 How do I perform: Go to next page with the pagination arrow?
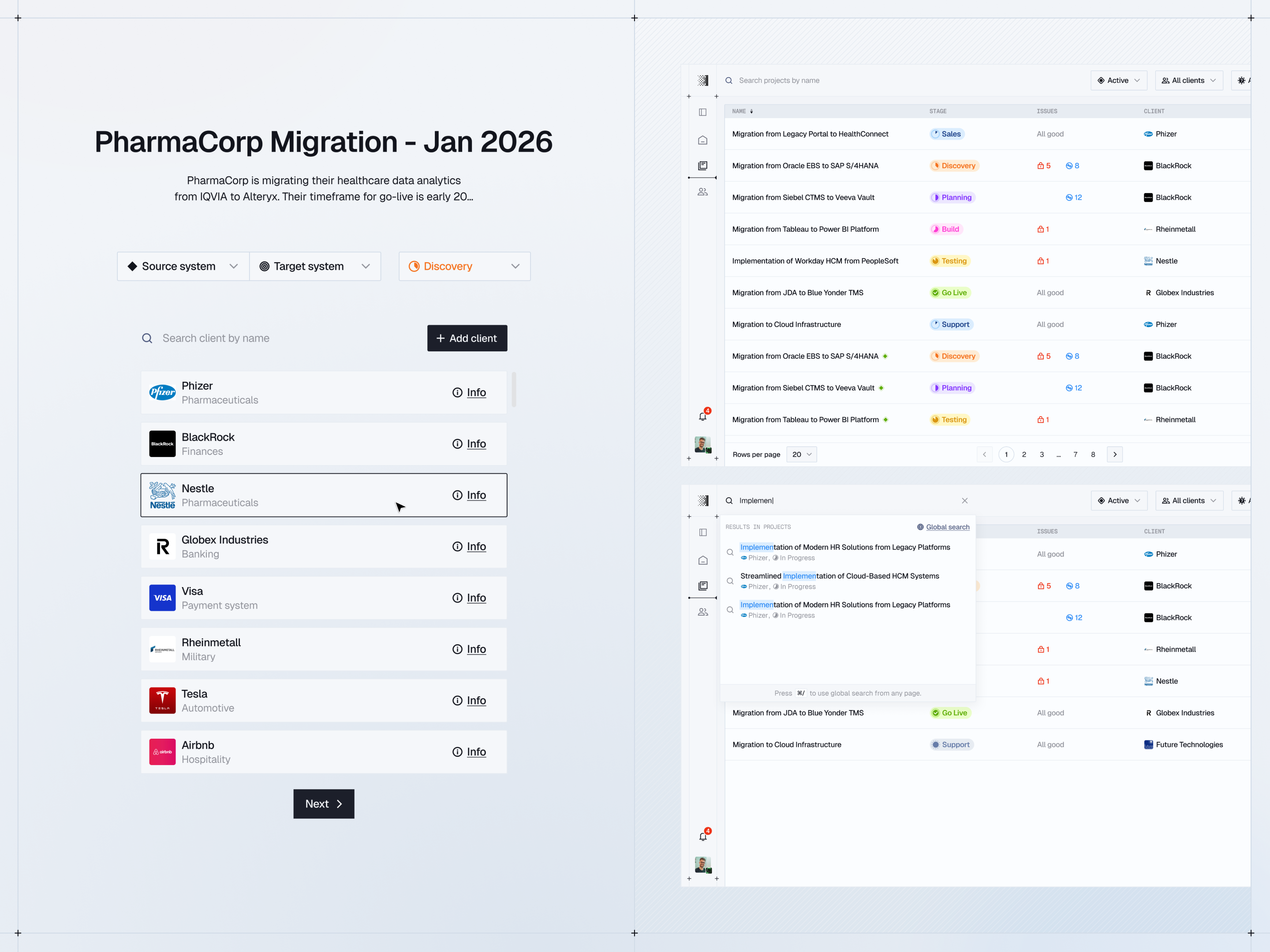click(1115, 454)
